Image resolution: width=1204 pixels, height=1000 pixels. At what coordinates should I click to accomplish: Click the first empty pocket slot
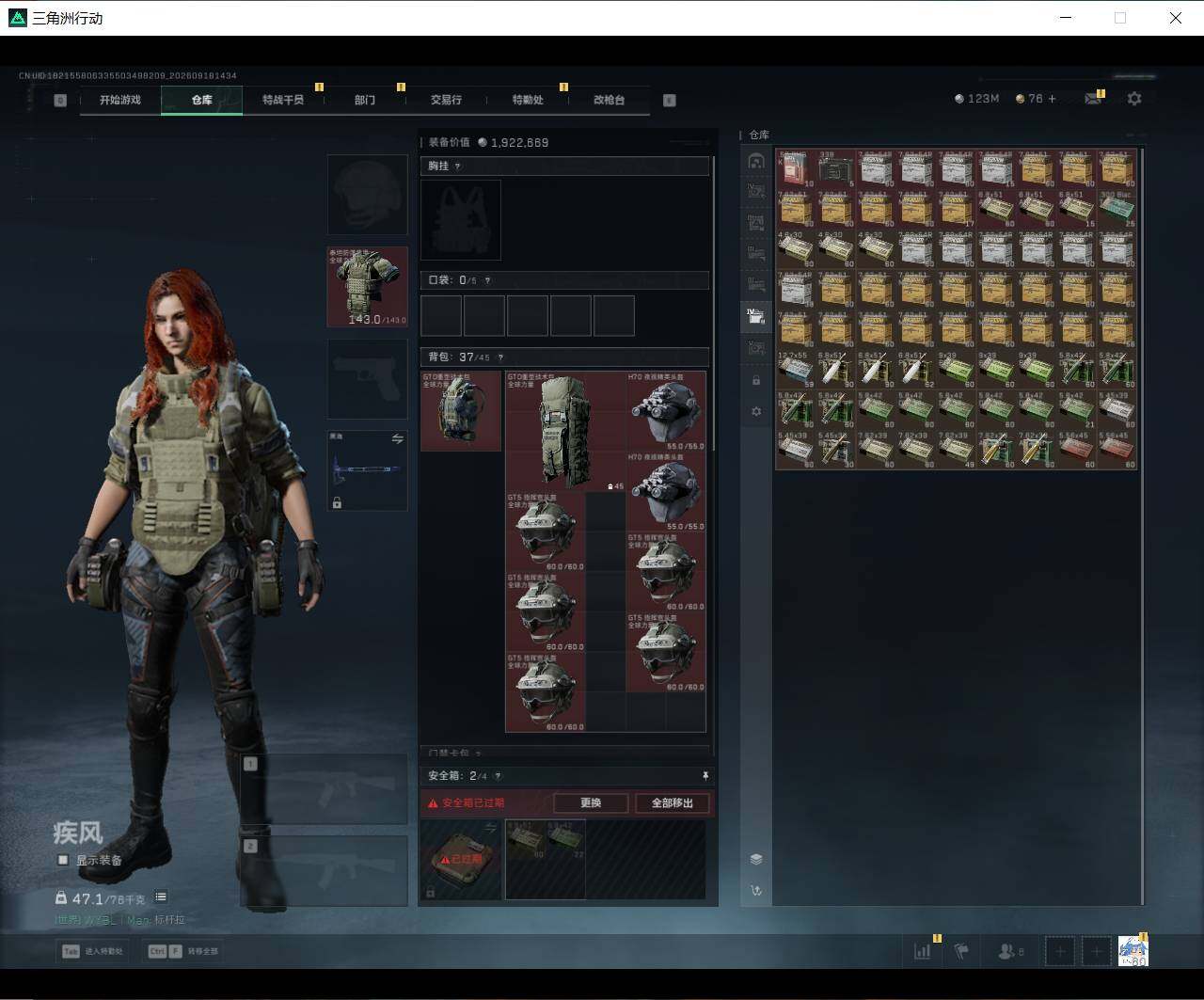pos(441,315)
